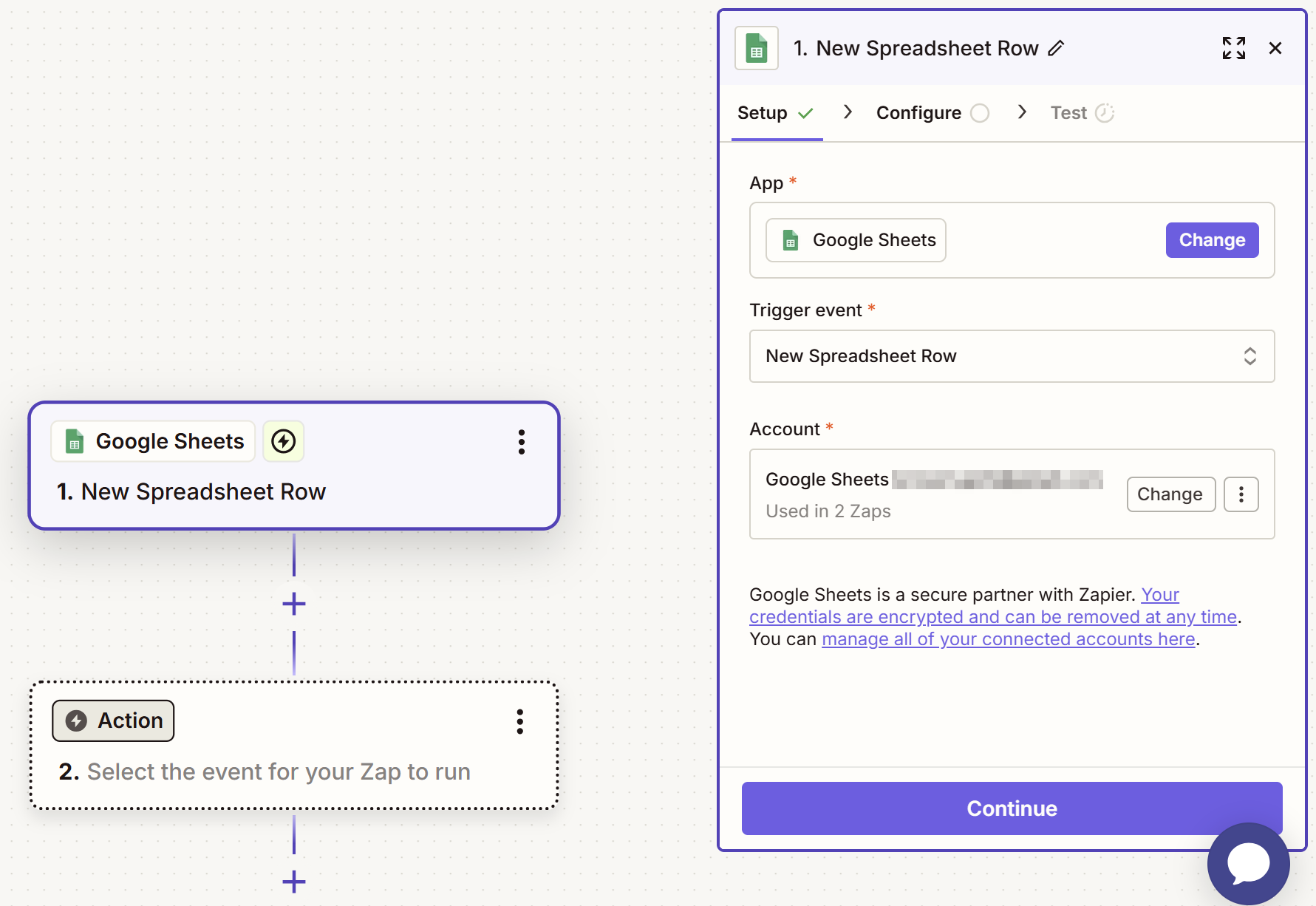Screen dimensions: 1316x906
Task: Open the chat support bubble
Action: coord(1247,863)
